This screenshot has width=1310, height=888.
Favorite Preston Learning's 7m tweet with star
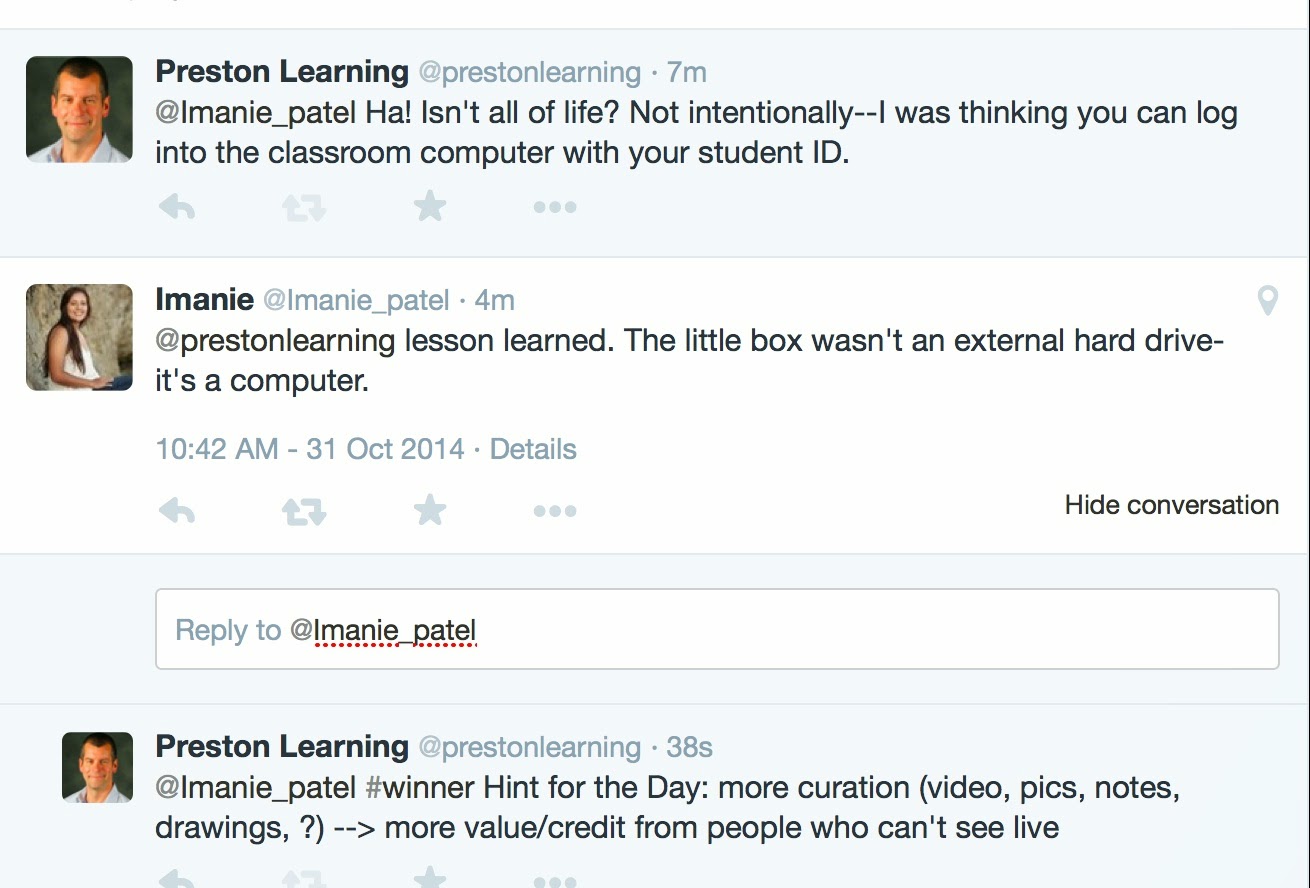tap(430, 207)
